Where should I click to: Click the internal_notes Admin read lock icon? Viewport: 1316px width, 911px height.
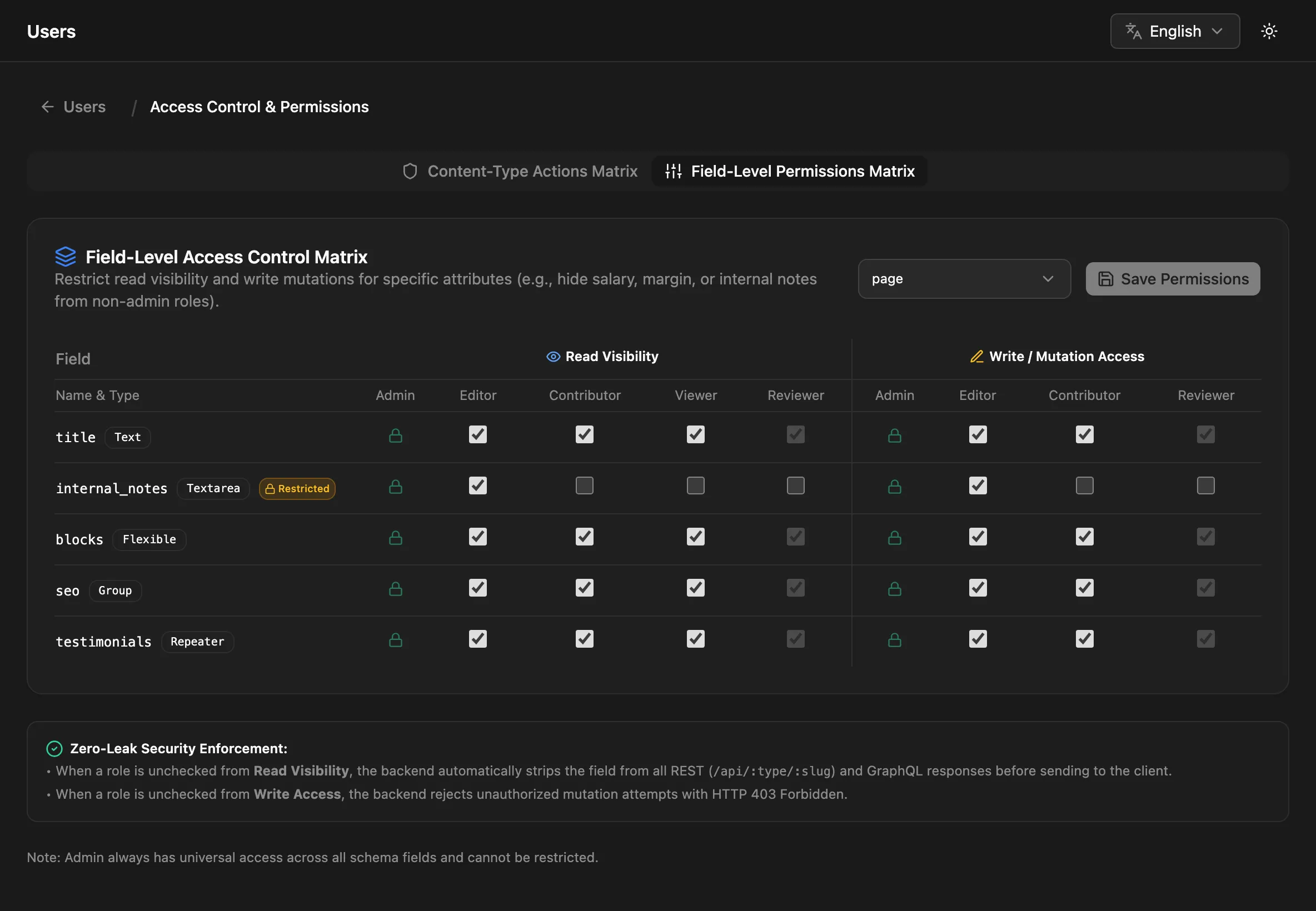tap(395, 486)
